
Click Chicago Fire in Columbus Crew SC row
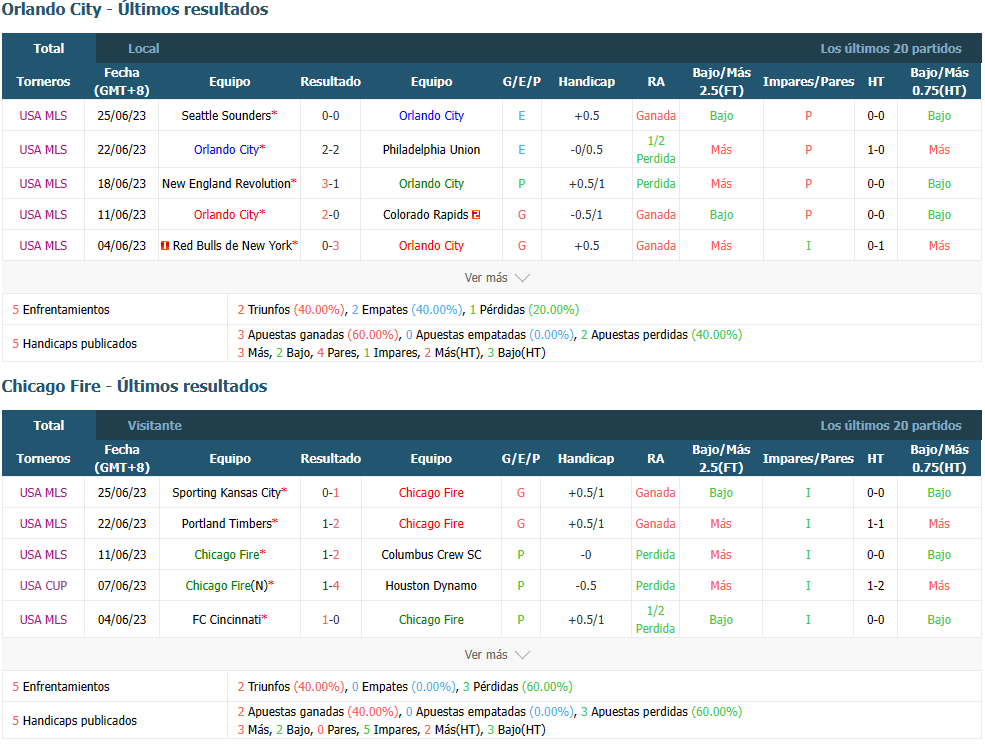click(227, 555)
